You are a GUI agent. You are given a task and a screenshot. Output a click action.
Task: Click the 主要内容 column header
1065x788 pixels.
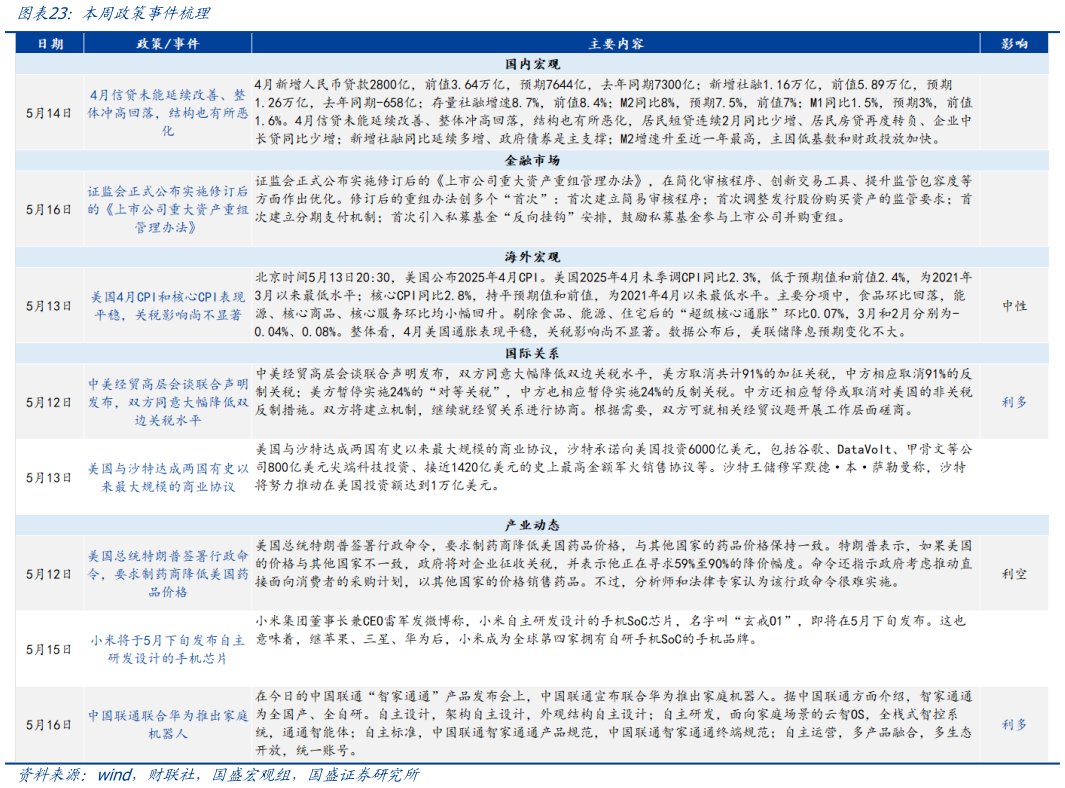[622, 42]
